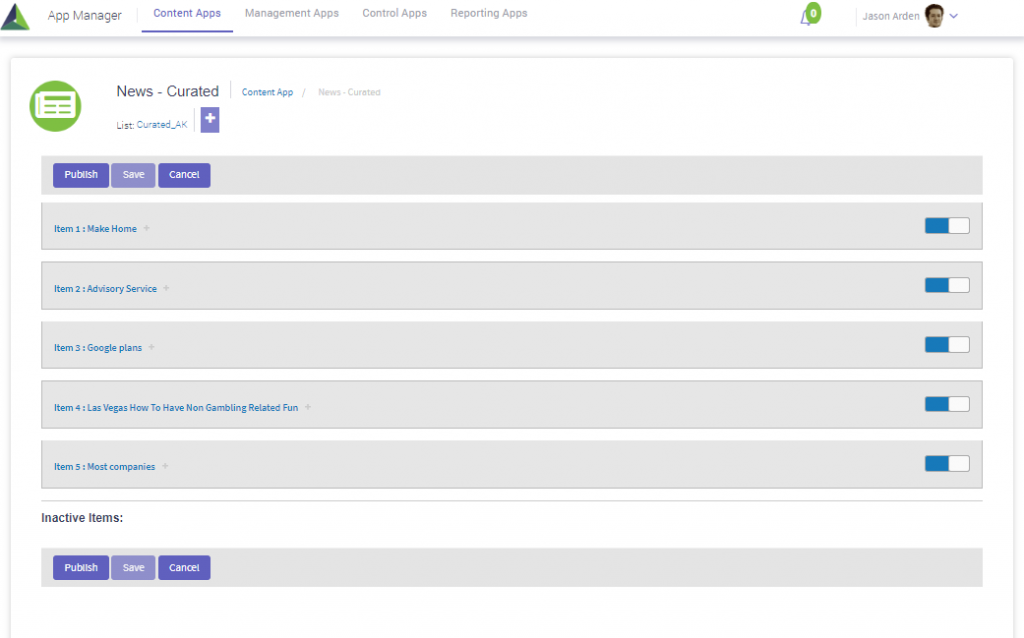The height and width of the screenshot is (638, 1024).
Task: Click the green News app icon
Action: [x=55, y=106]
